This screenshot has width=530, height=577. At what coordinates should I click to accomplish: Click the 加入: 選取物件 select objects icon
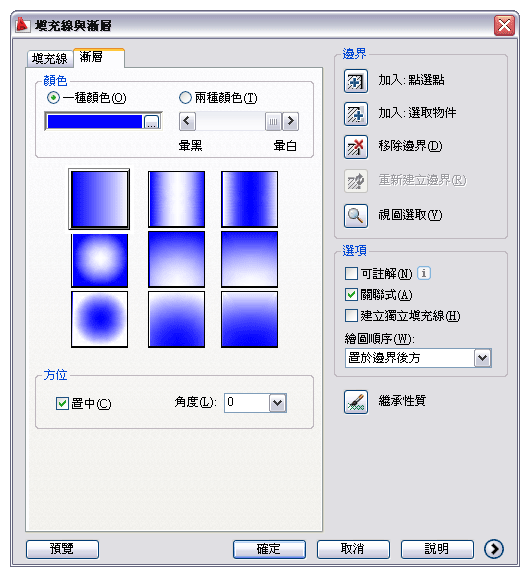[x=356, y=114]
